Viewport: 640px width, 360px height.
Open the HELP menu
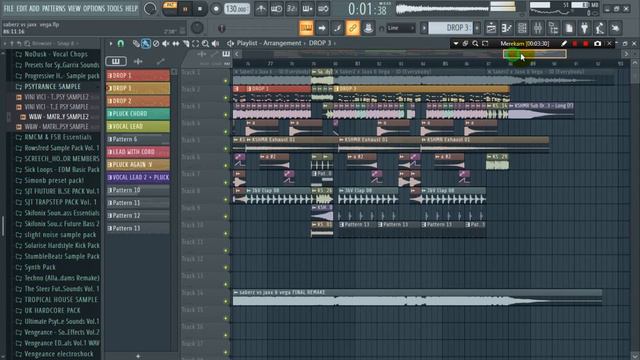click(131, 8)
